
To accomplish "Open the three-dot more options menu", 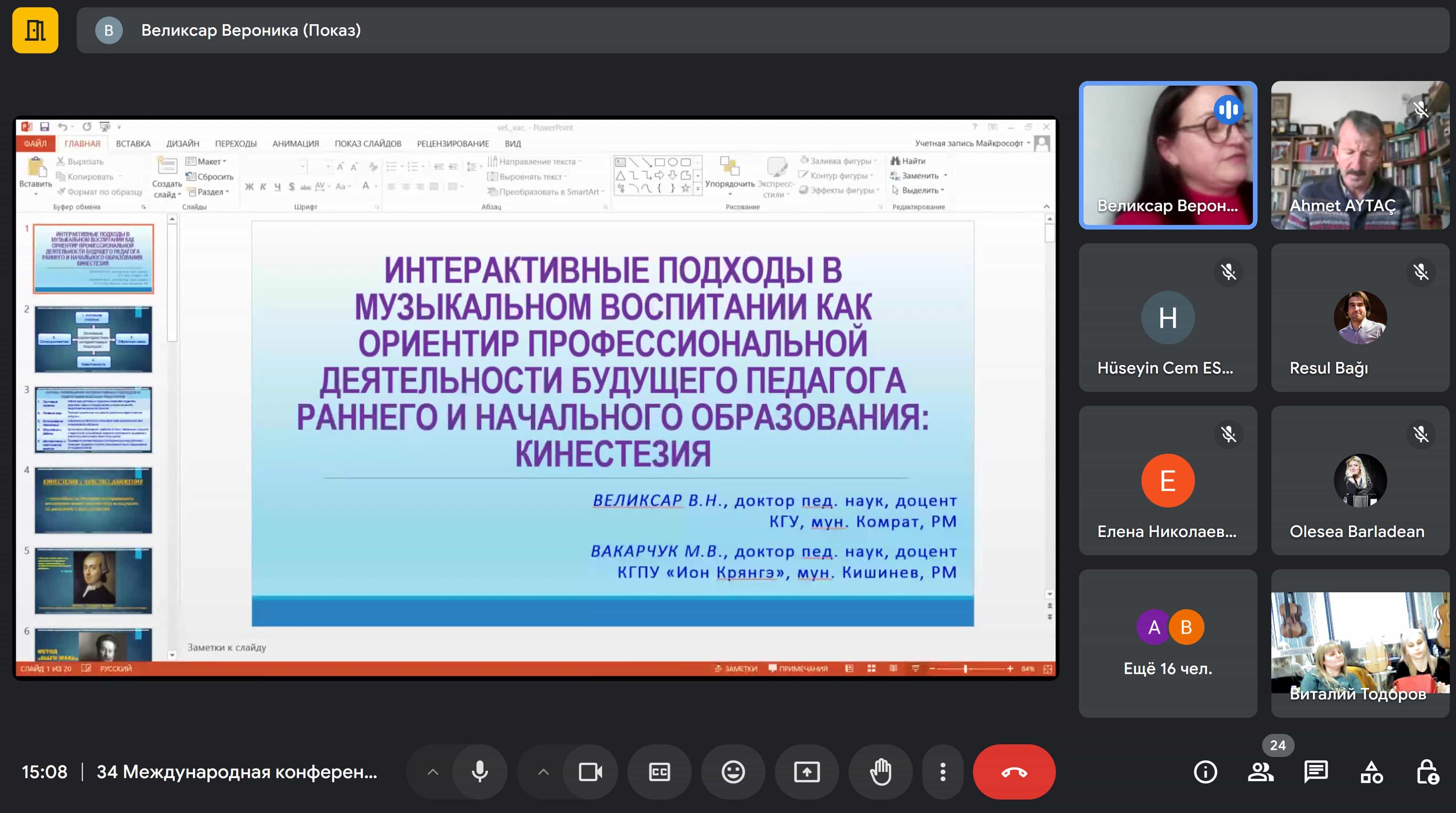I will [942, 772].
